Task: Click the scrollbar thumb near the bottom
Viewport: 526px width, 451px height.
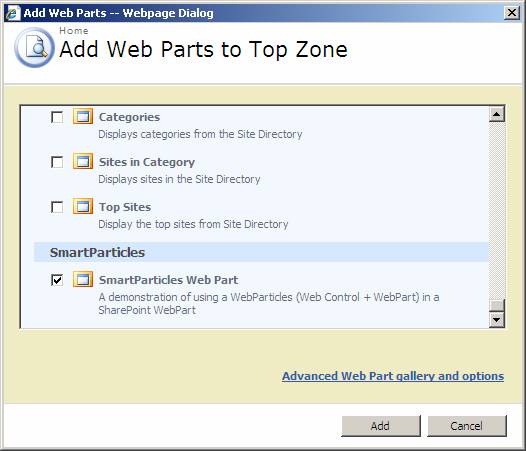Action: pos(496,305)
